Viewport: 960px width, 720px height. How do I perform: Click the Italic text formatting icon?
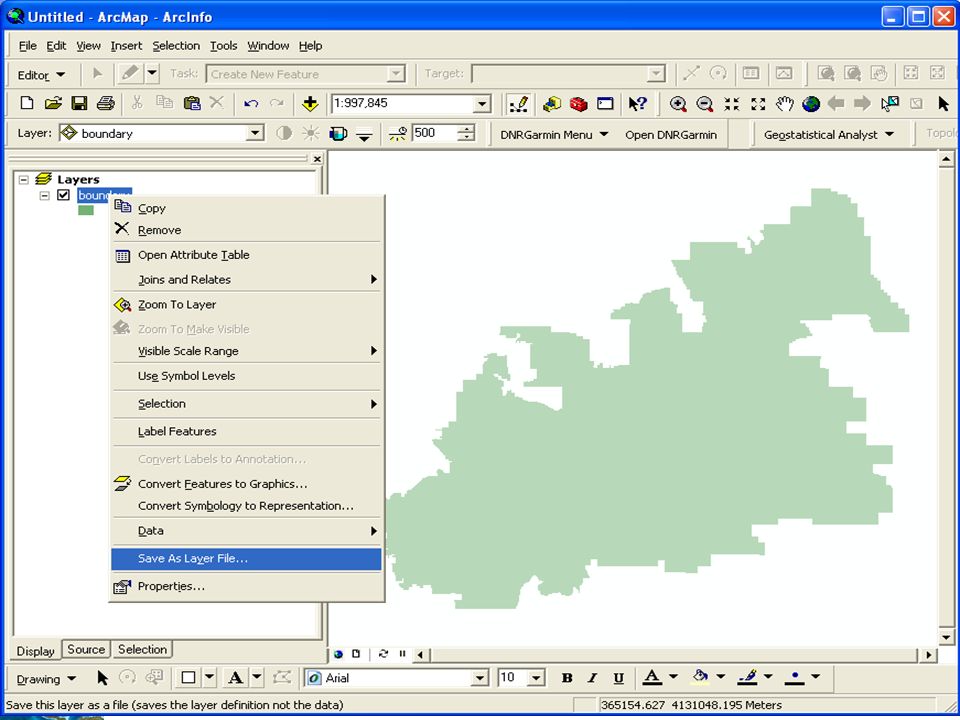pos(592,678)
